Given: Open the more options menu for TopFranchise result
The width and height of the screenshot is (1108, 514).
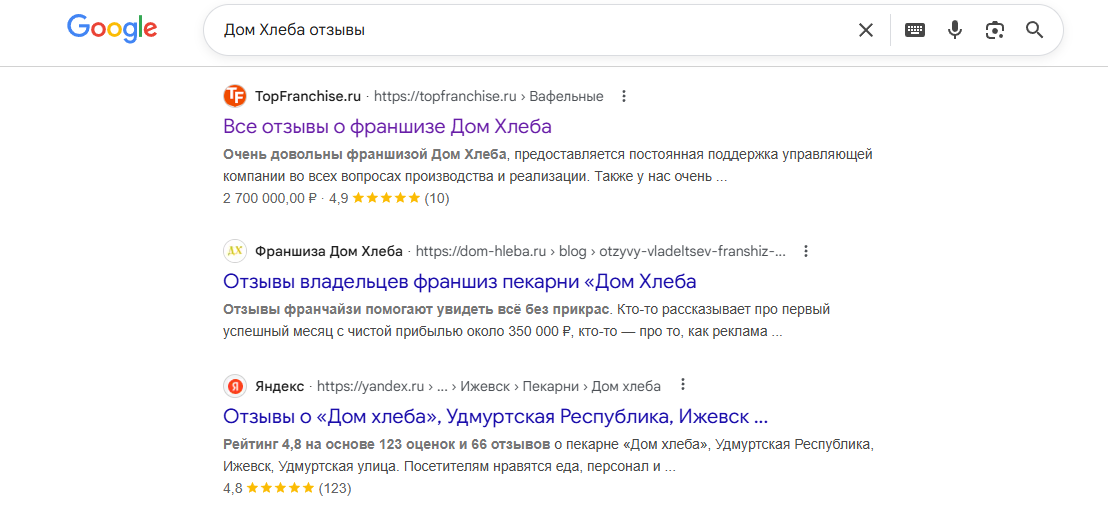Looking at the screenshot, I should coord(623,96).
